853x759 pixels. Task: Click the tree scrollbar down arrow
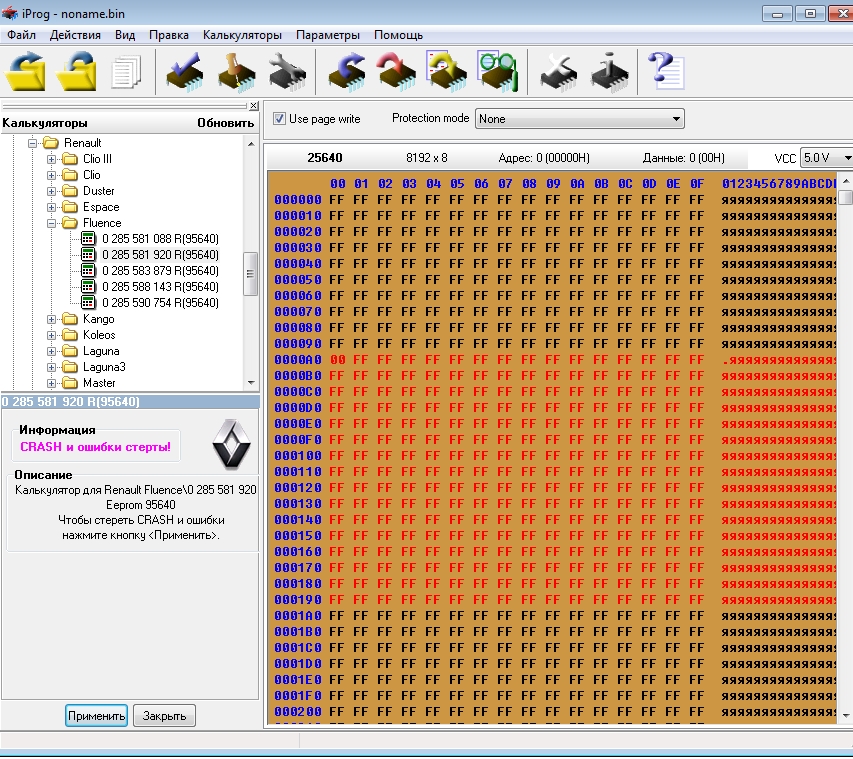click(251, 382)
